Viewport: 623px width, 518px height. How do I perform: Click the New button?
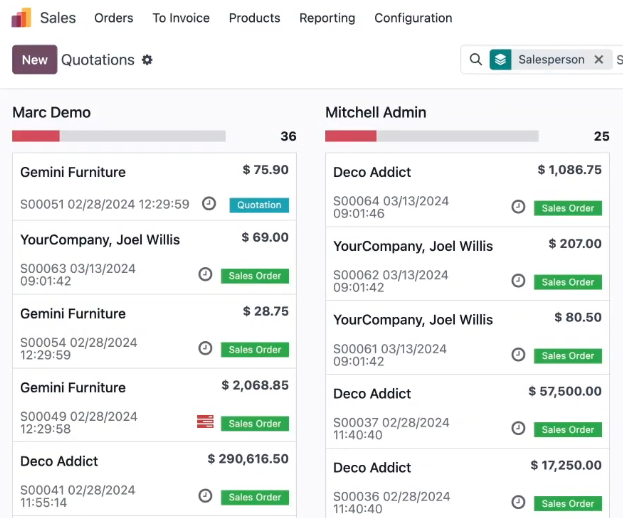click(35, 60)
